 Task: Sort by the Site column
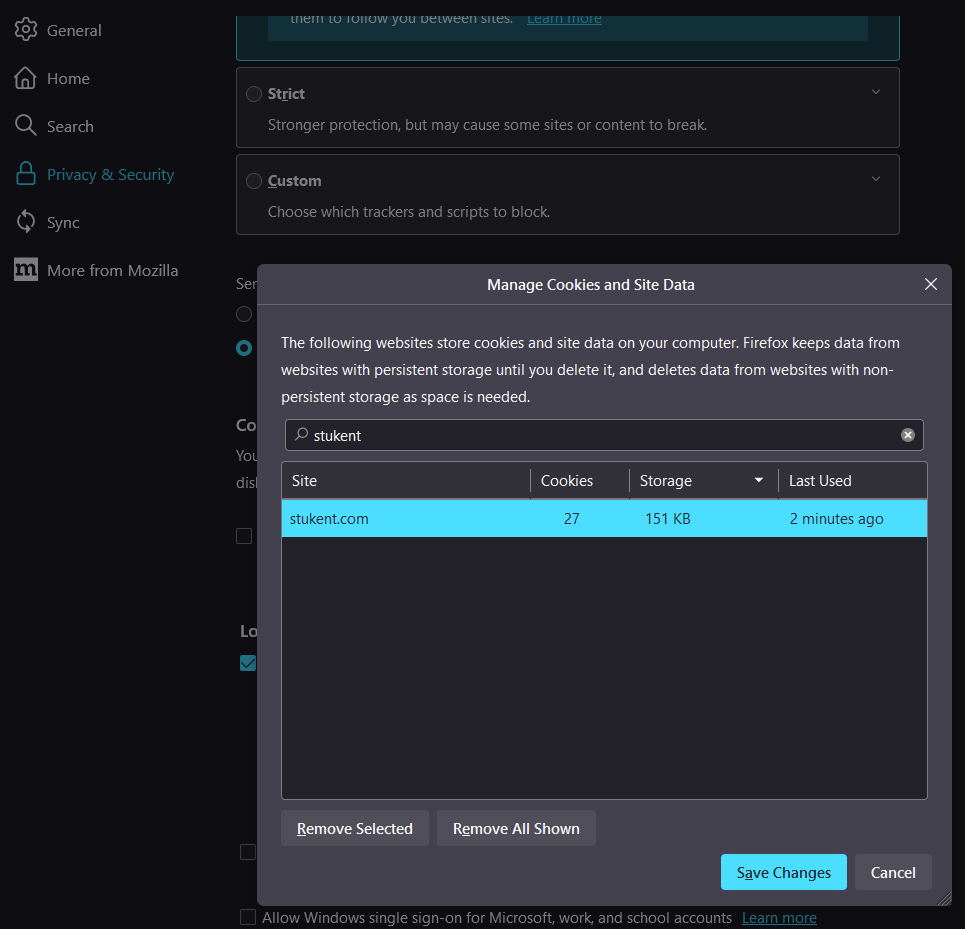(406, 480)
